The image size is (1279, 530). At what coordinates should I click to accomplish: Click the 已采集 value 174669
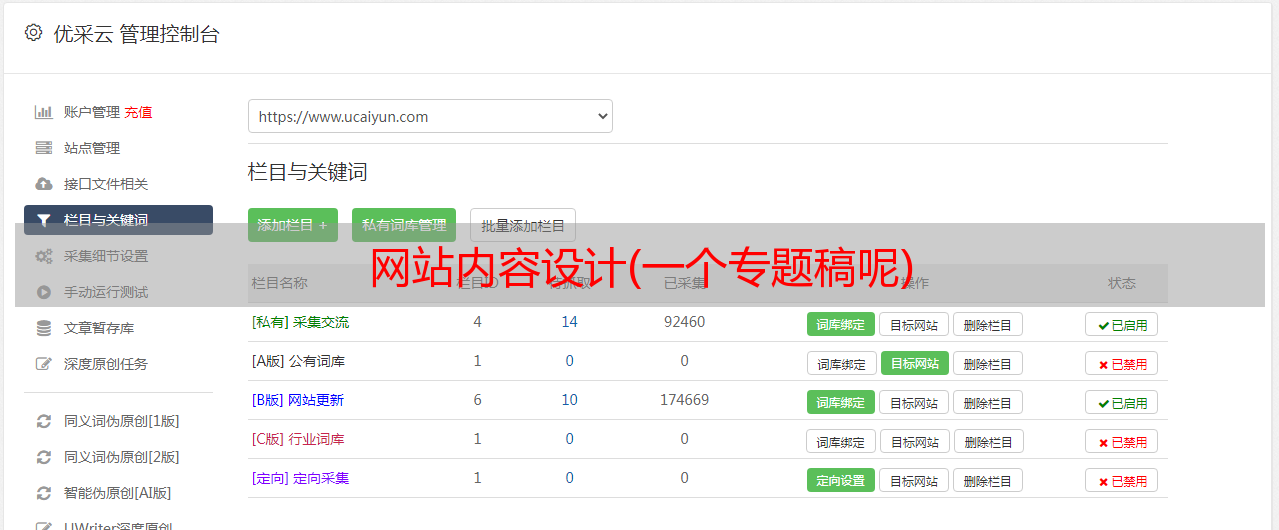point(684,400)
